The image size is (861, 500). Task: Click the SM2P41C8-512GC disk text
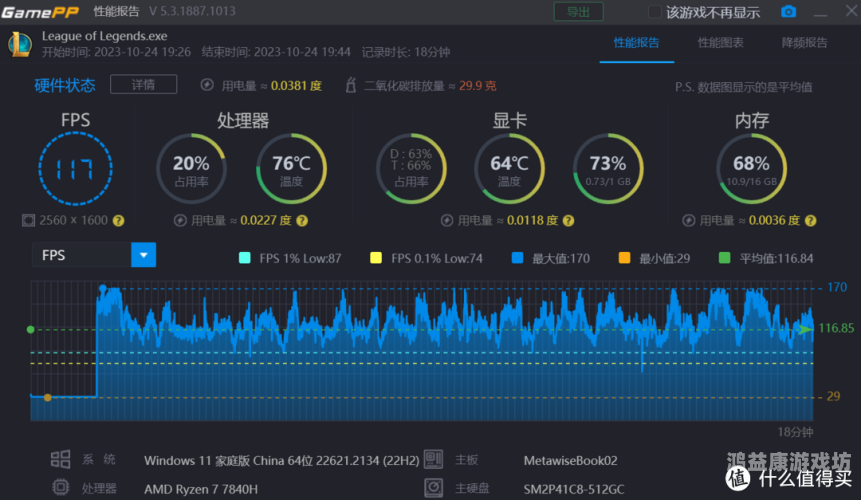pyautogui.click(x=574, y=488)
